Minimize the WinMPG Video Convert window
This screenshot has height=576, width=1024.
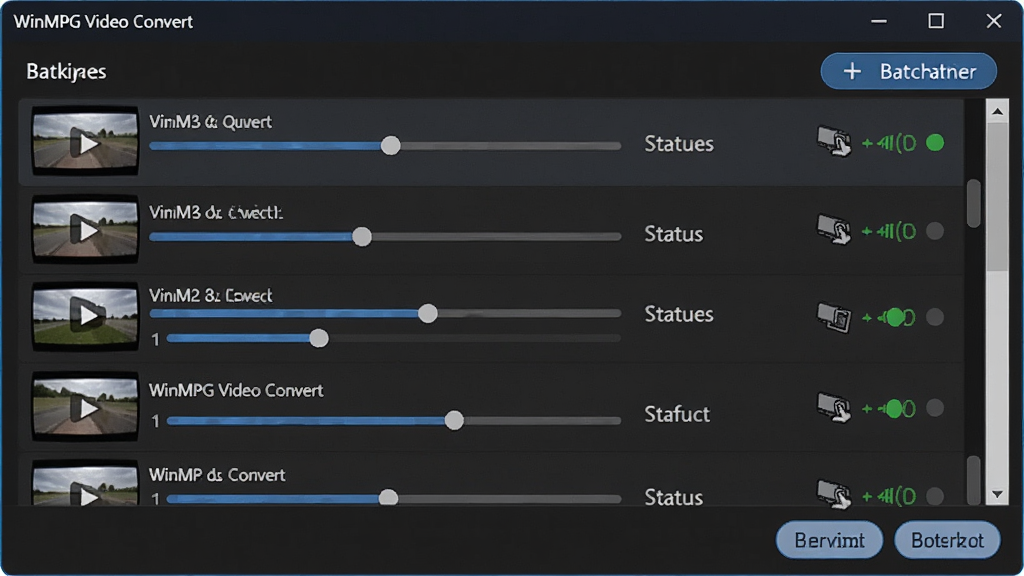click(x=879, y=21)
